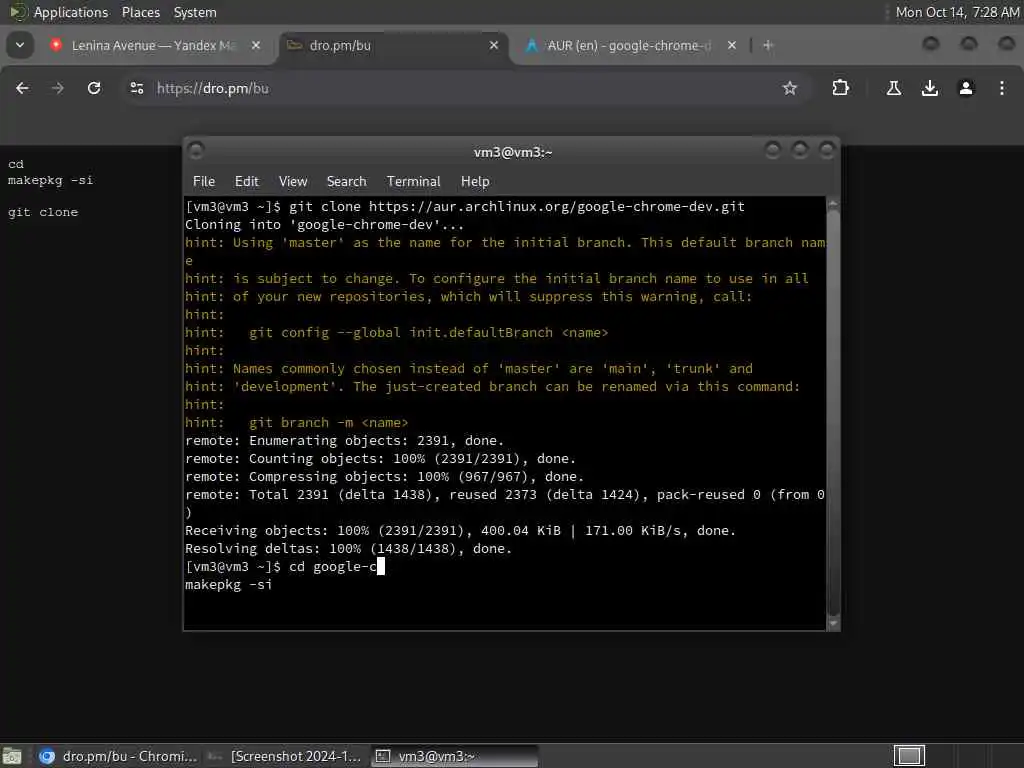Screen dimensions: 1024x768
Task: Open terminal Search menu
Action: tap(346, 182)
